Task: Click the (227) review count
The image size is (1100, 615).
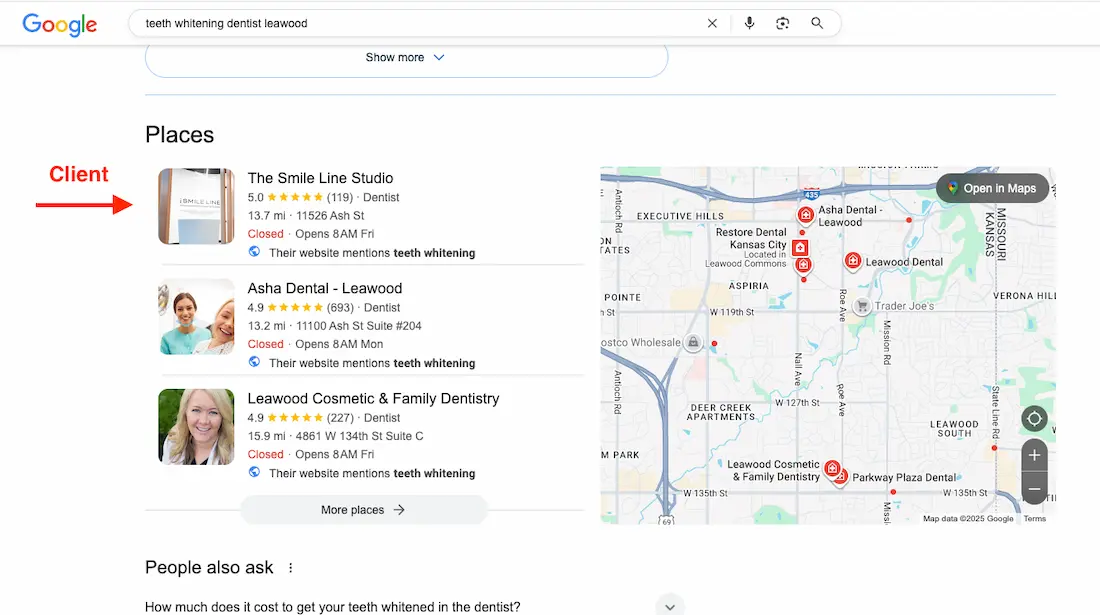Action: click(x=340, y=417)
